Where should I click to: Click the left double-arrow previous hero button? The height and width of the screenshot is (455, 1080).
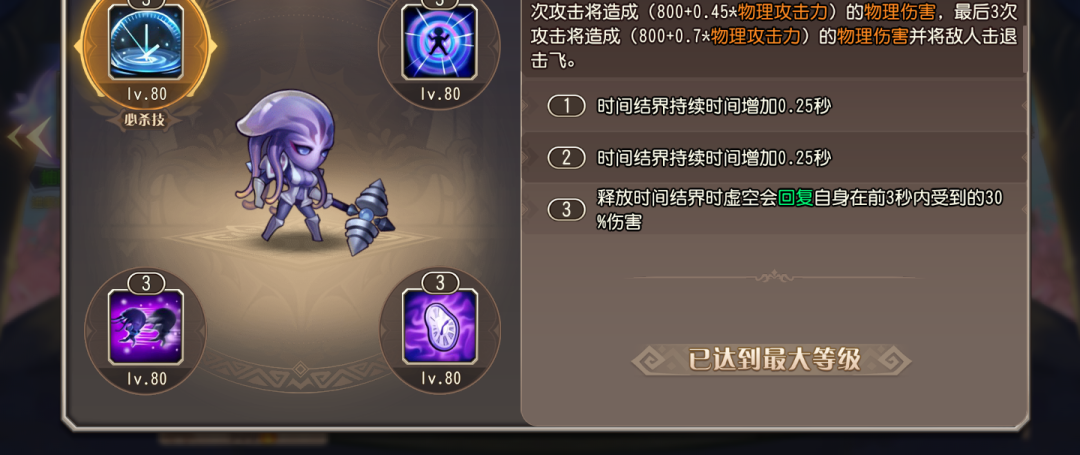pyautogui.click(x=29, y=137)
